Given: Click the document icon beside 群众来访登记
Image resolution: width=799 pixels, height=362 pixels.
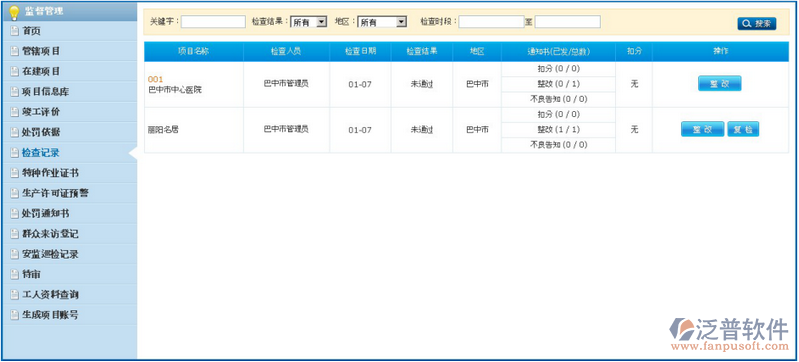Looking at the screenshot, I should (x=14, y=234).
